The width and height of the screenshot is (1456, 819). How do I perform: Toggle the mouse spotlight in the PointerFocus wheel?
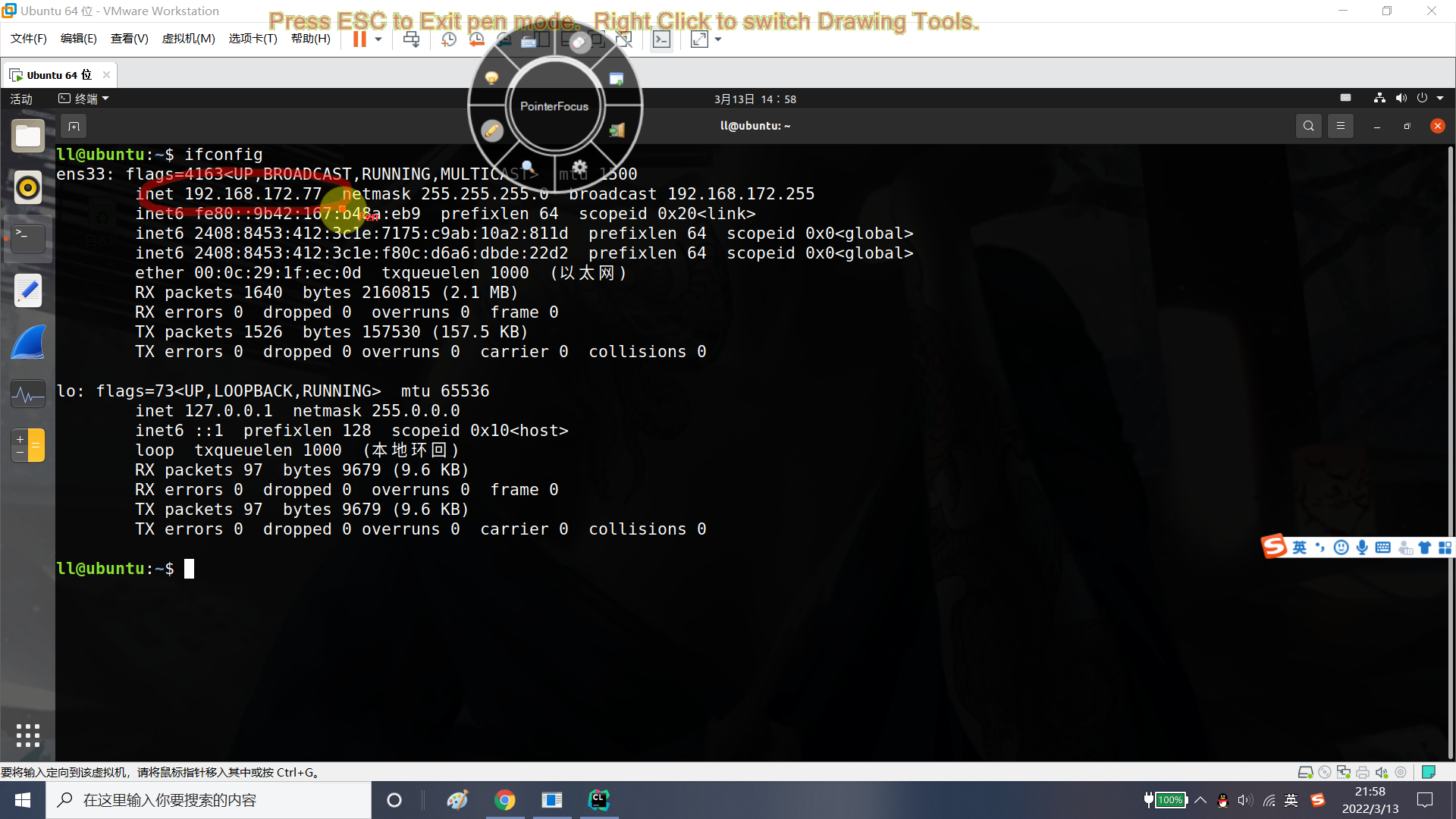(x=579, y=44)
